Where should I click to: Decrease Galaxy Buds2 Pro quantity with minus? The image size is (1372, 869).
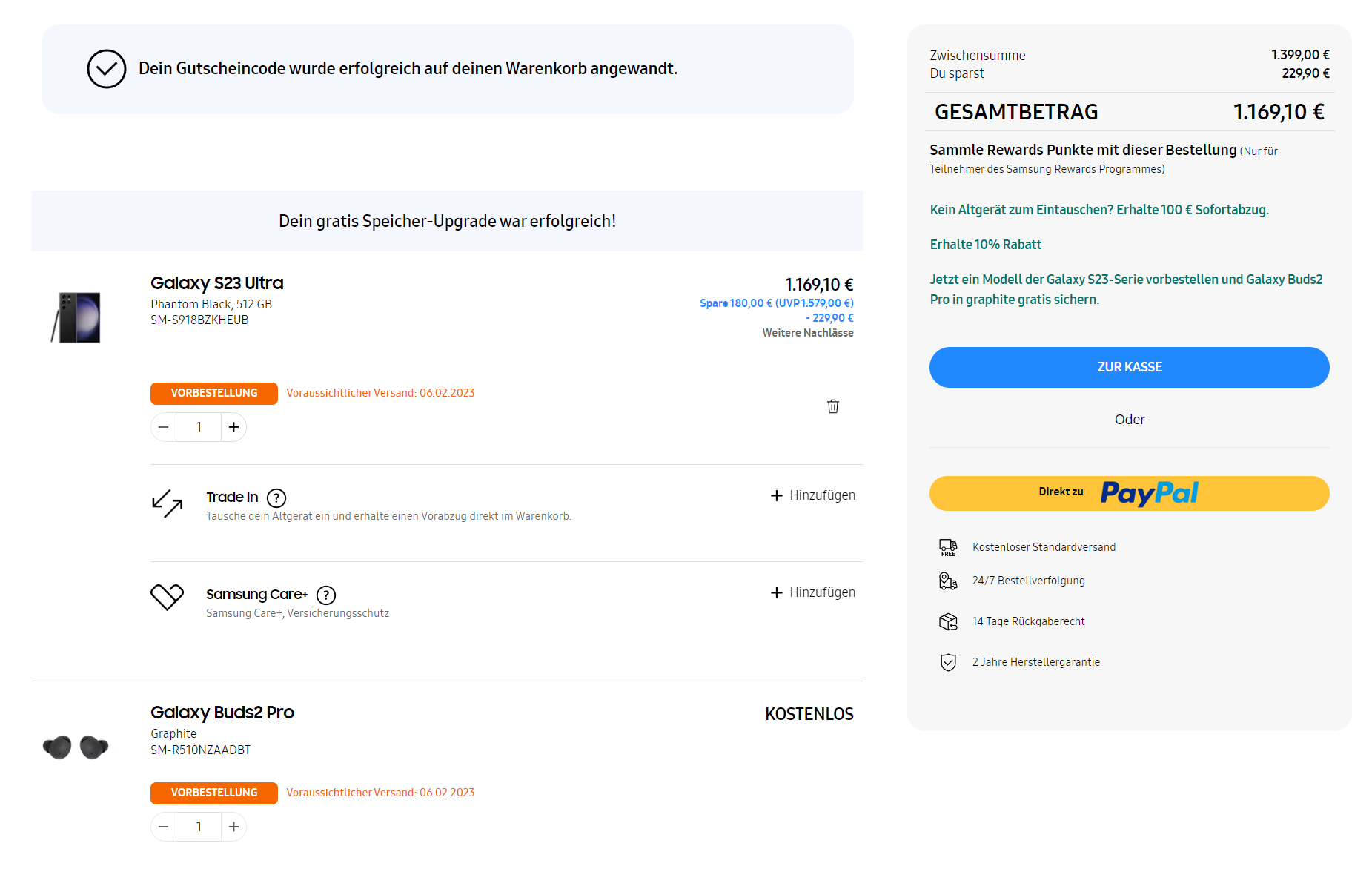point(164,827)
